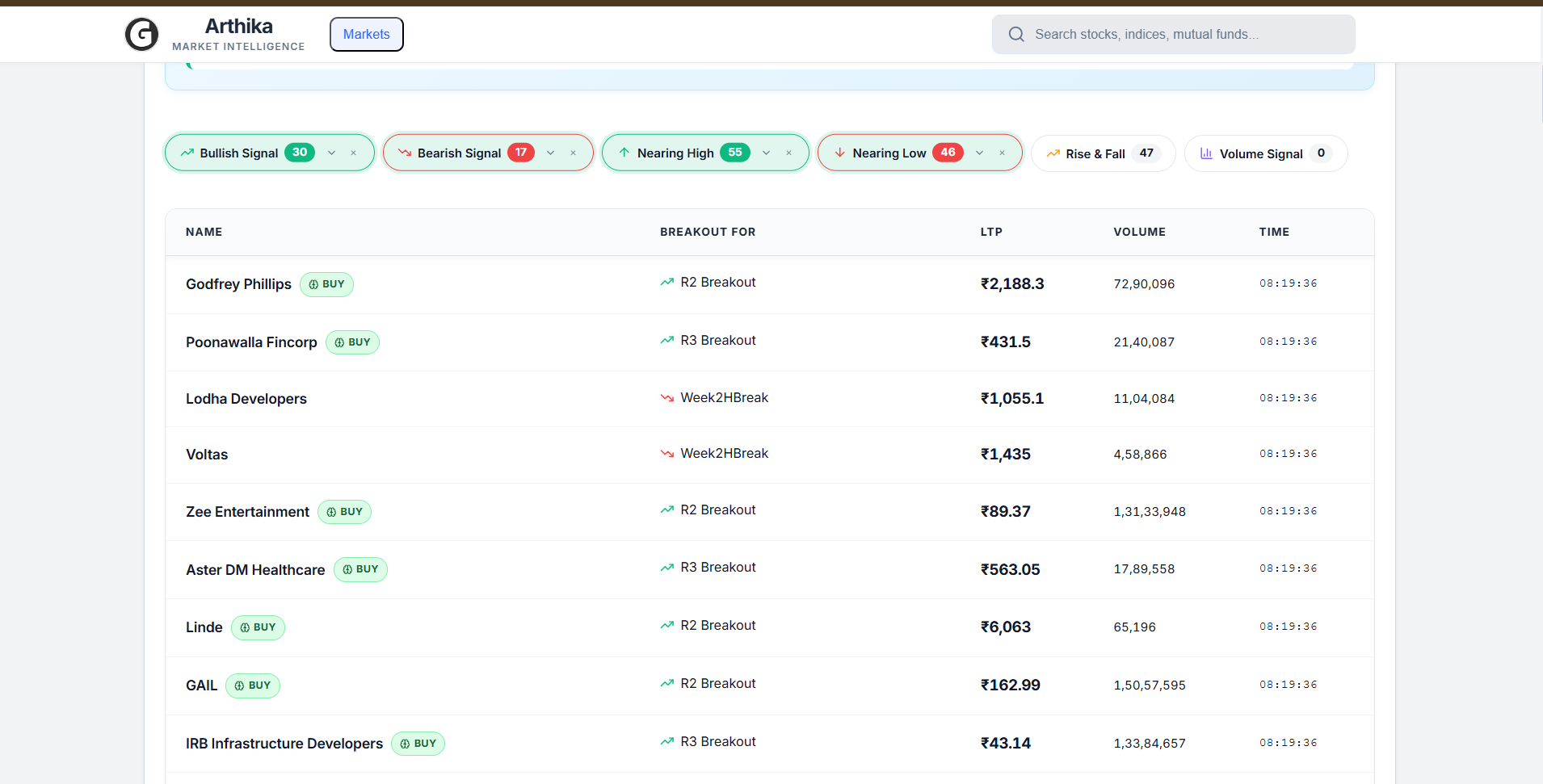Remove the Nearing Low filter

tap(1003, 152)
